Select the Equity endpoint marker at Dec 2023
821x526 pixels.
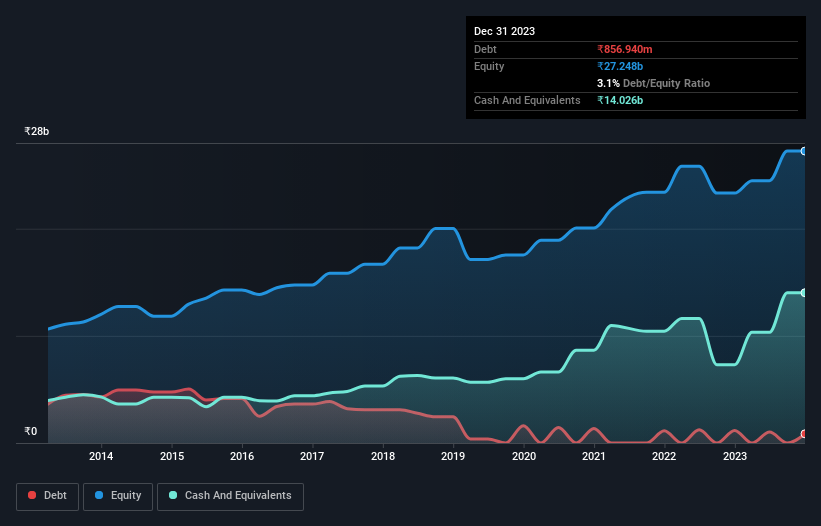(x=804, y=151)
